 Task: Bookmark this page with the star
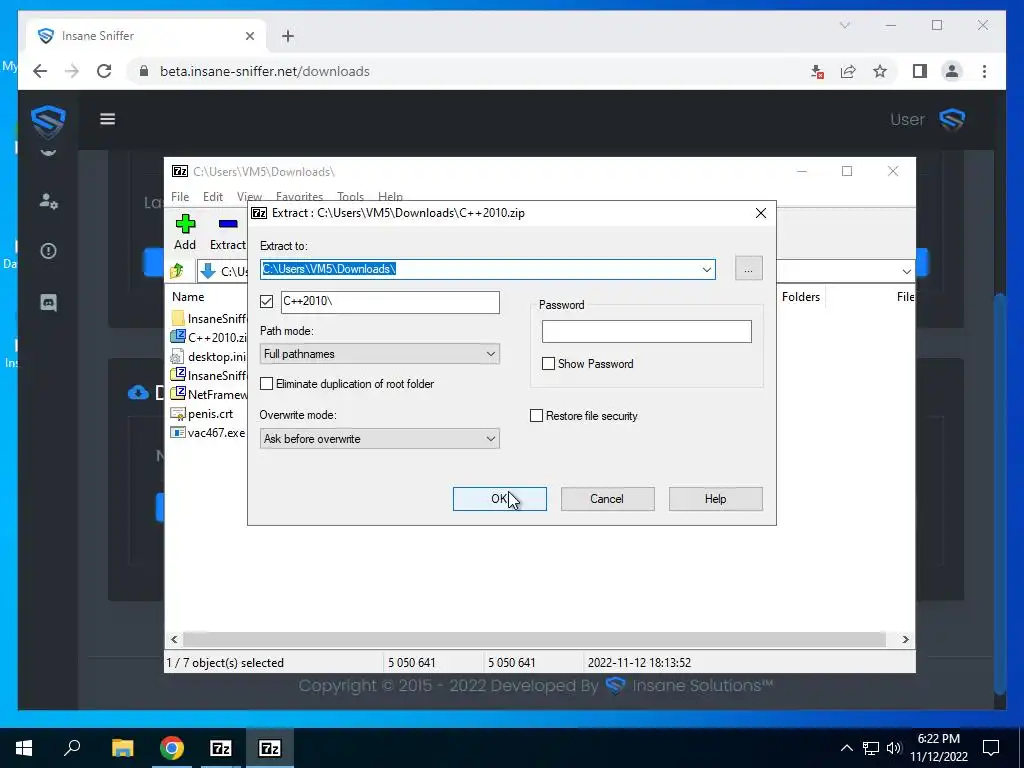pyautogui.click(x=880, y=71)
